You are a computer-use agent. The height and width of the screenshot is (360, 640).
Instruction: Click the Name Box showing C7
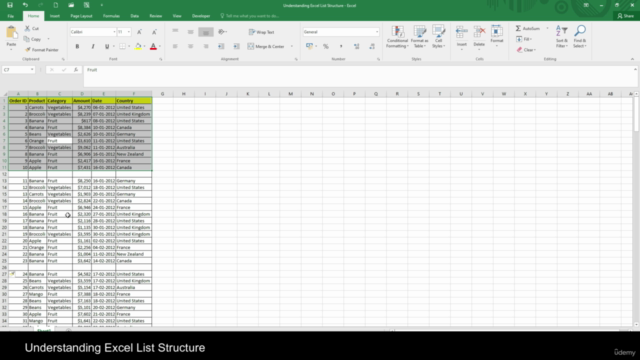[18, 70]
